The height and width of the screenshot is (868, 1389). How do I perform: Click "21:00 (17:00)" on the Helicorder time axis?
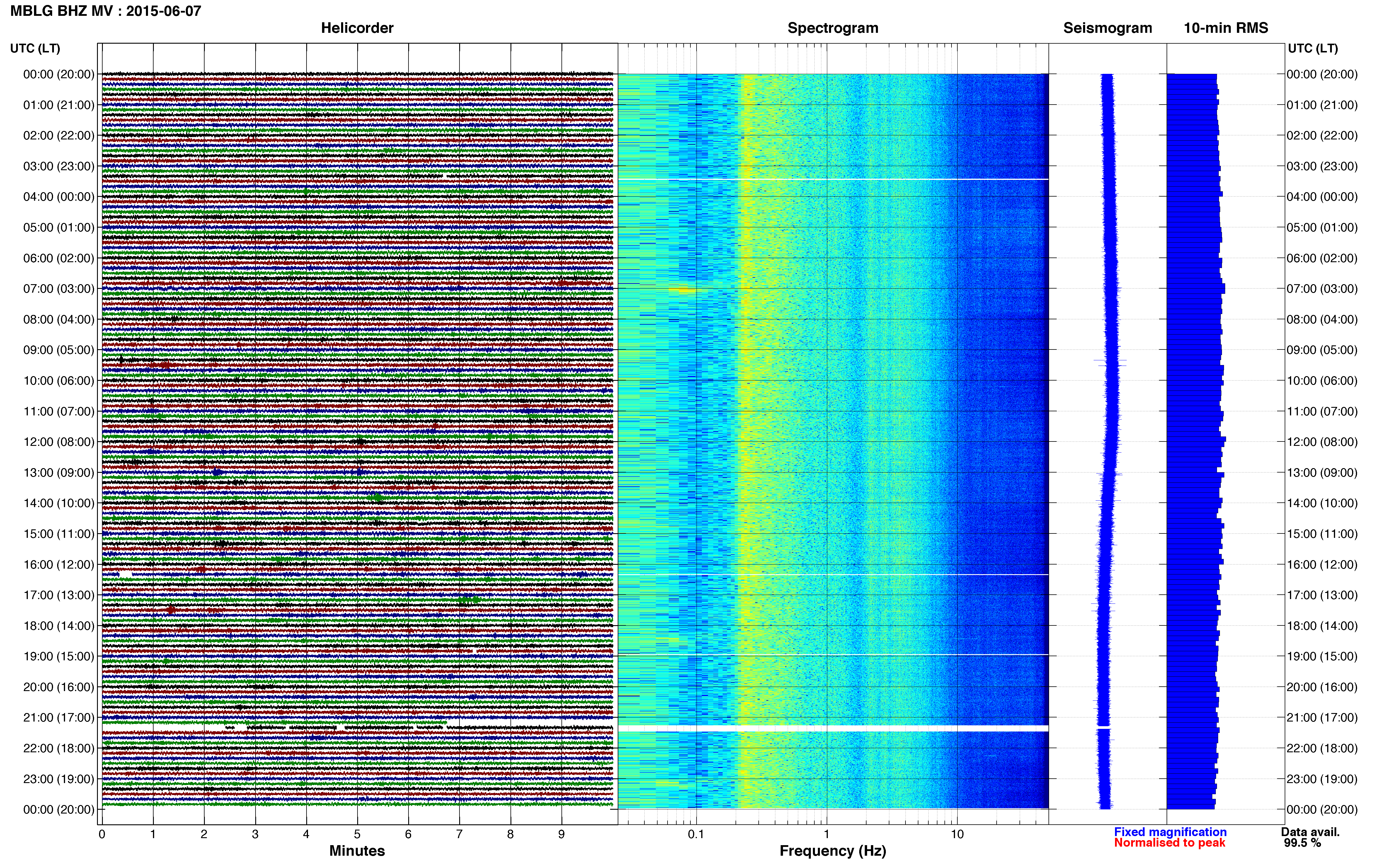[x=59, y=718]
